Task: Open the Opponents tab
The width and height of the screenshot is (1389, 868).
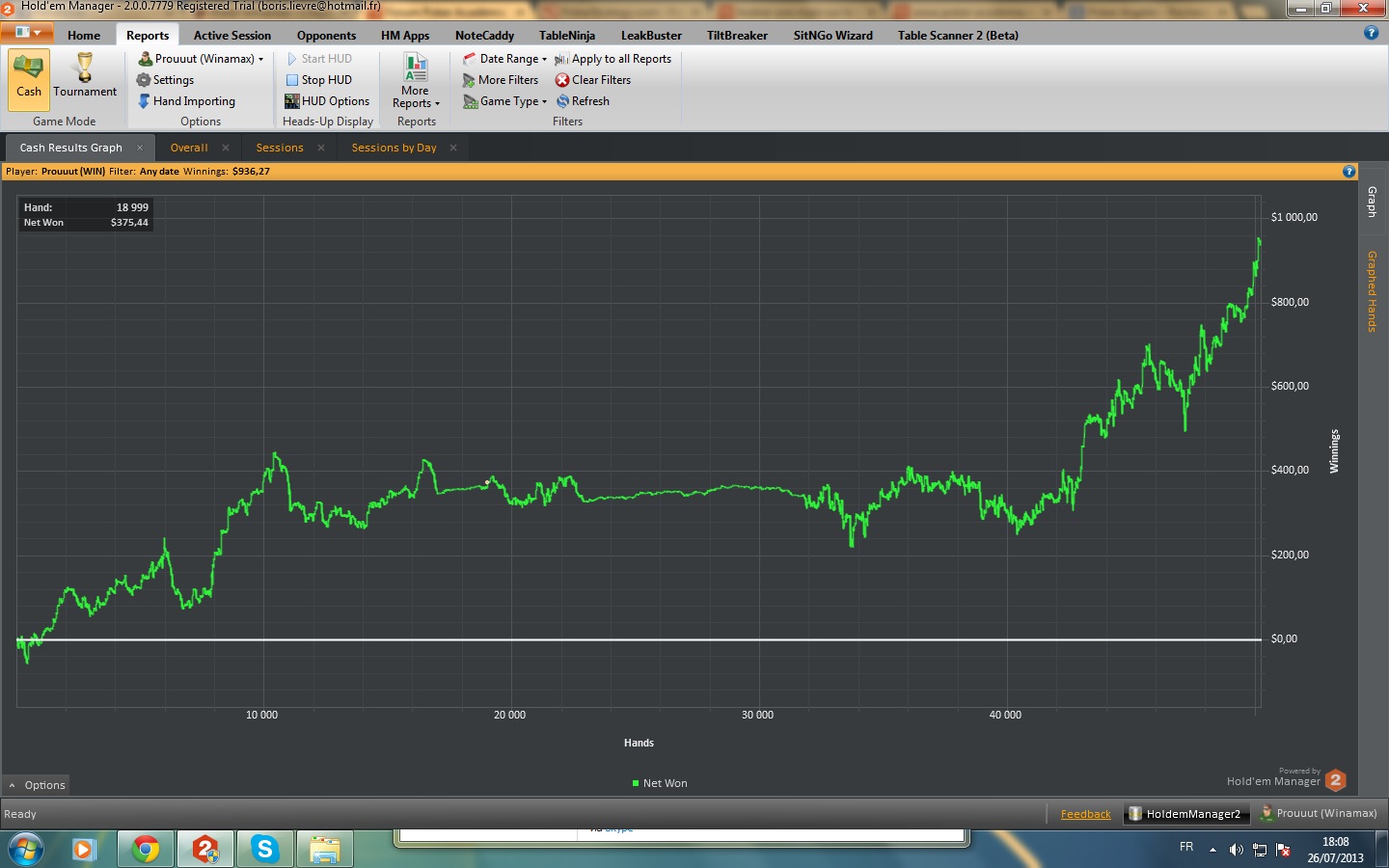Action: point(326,36)
